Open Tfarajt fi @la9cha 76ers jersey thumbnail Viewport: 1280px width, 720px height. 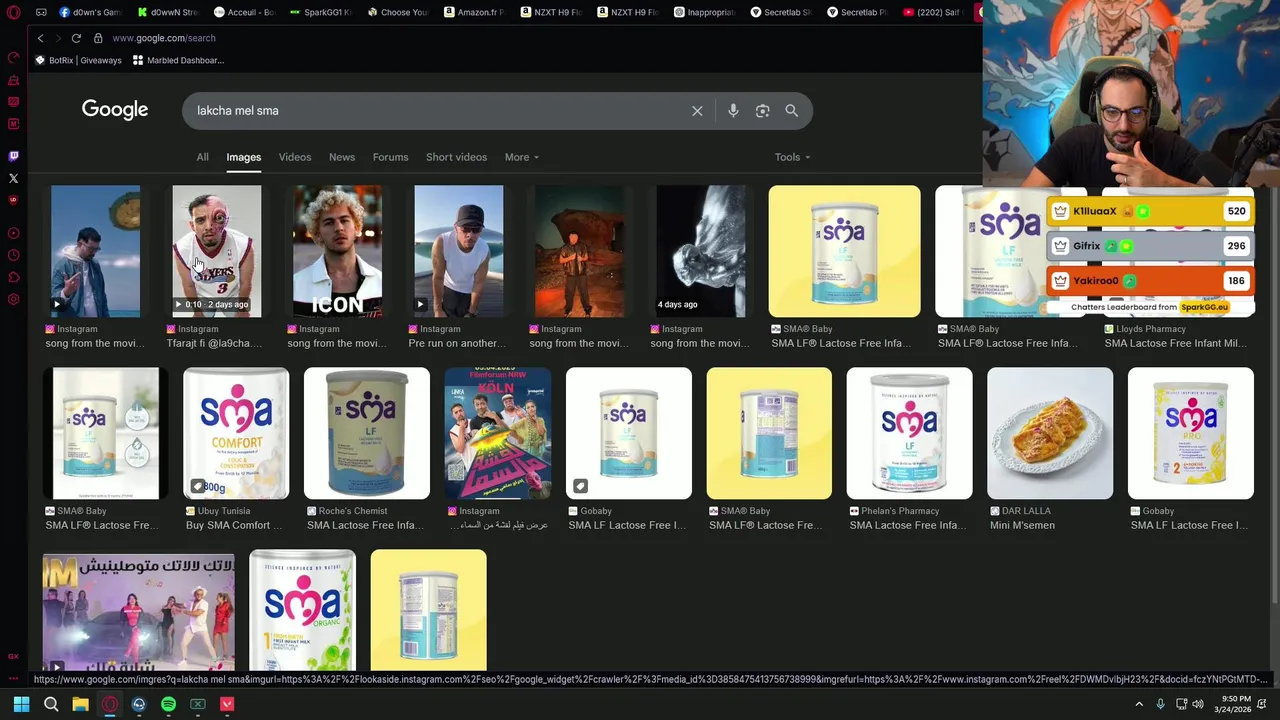point(217,251)
